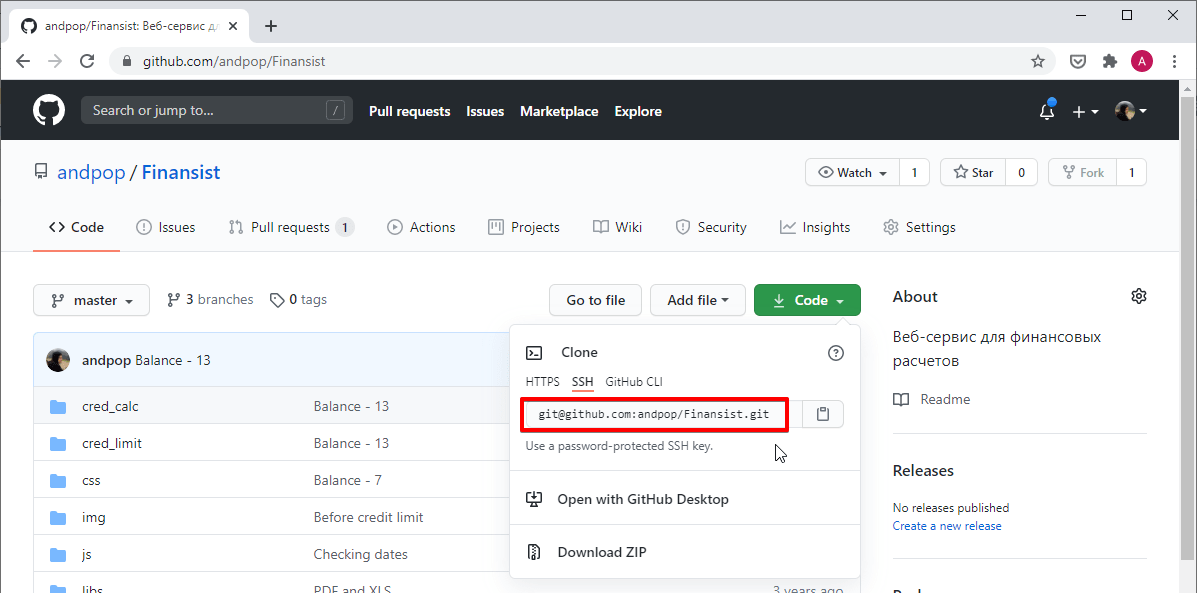Click the Fork count number 1
Image resolution: width=1197 pixels, height=593 pixels.
coord(1131,172)
